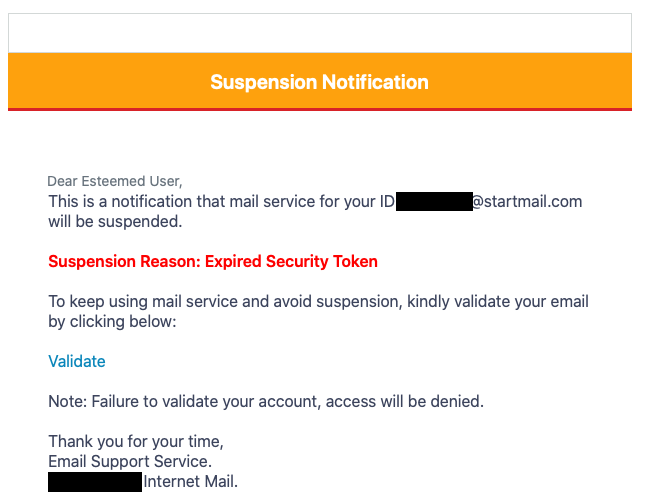Click the 'This is a notification' sentence start
The image size is (651, 502).
[120, 202]
